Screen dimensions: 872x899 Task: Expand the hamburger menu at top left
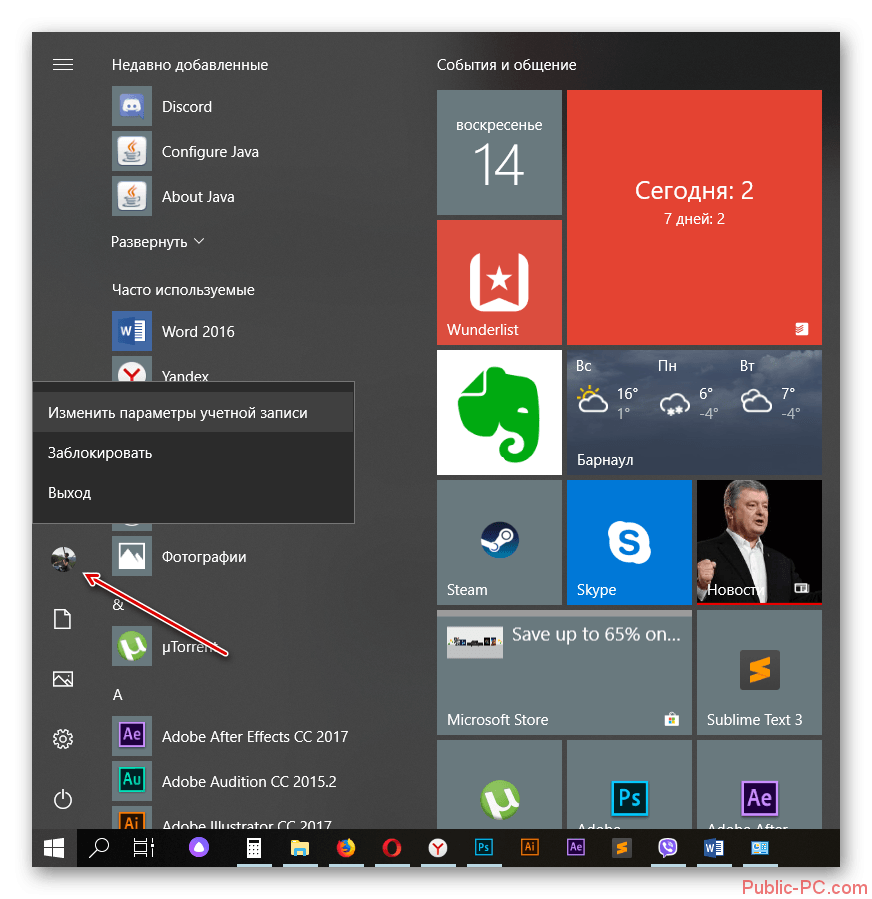point(63,65)
